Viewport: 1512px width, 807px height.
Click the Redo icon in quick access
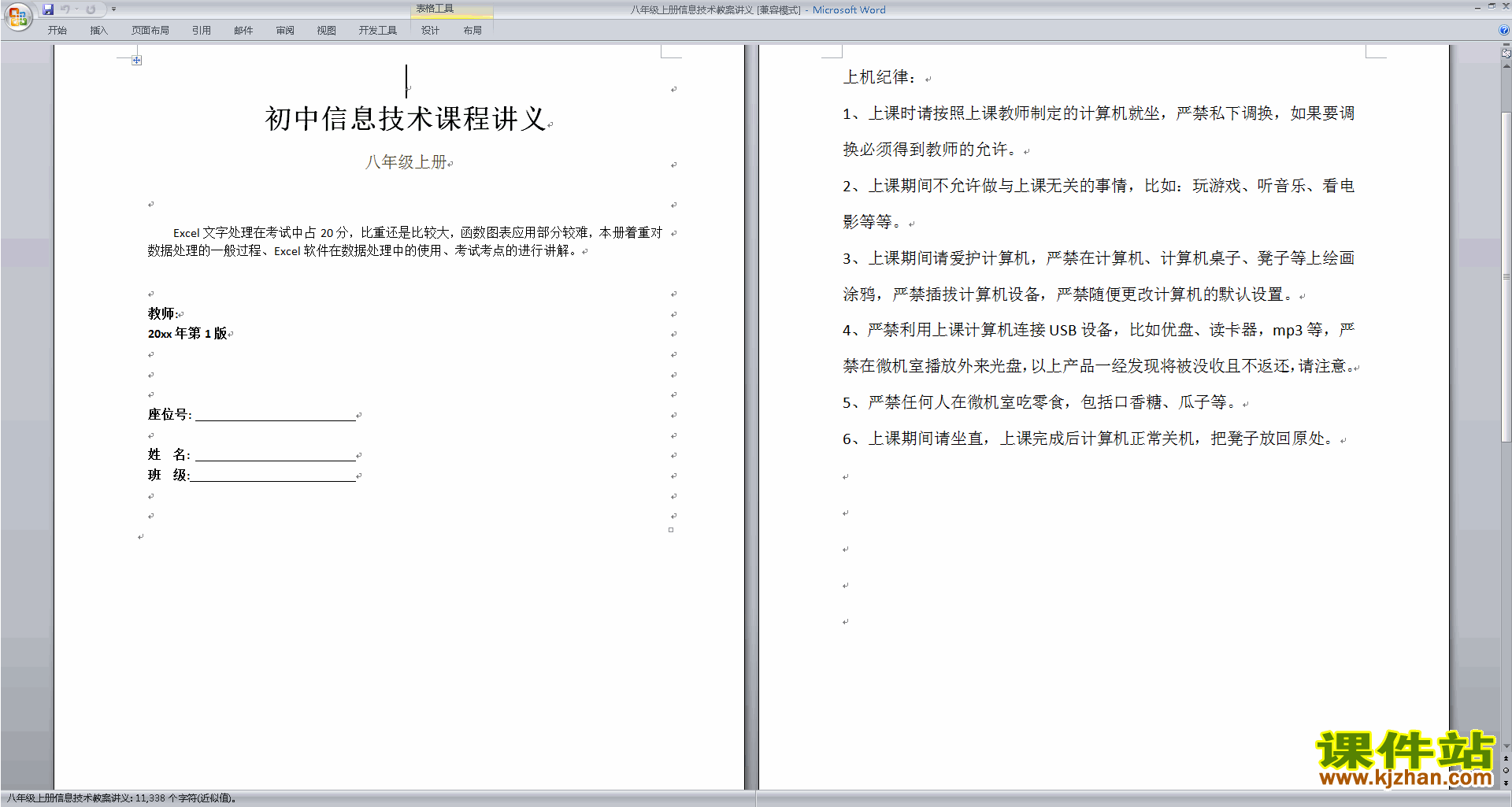[x=91, y=9]
